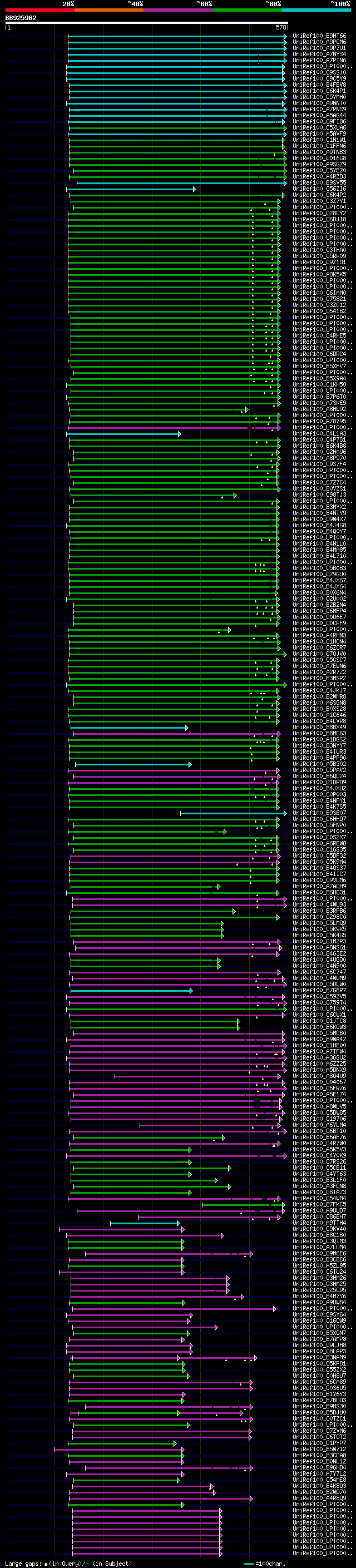Open hit UniRef100_P78795
Image resolution: width=356 pixels, height=1568 pixels.
pos(319,421)
